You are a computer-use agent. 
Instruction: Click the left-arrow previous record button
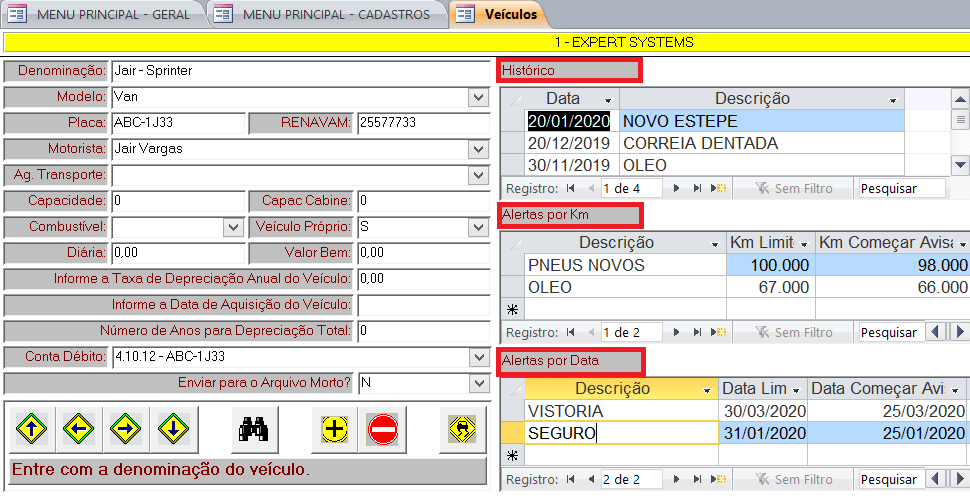tap(77, 429)
